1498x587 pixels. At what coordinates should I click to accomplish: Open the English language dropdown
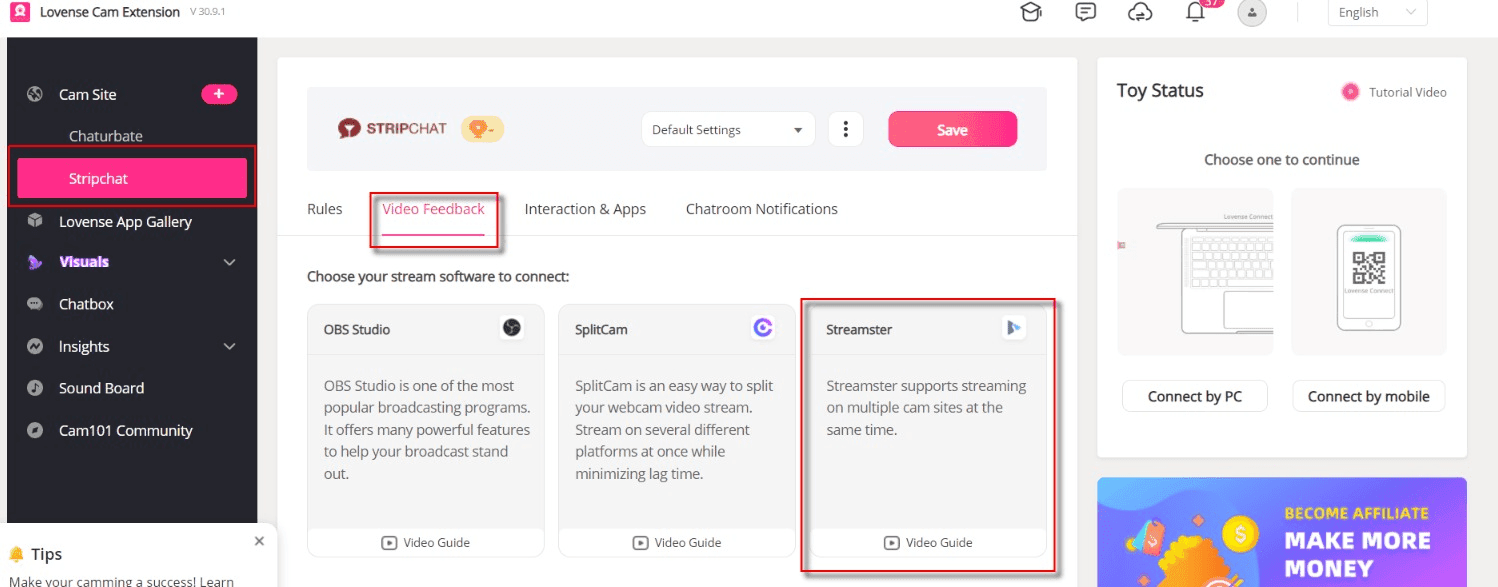pos(1377,12)
